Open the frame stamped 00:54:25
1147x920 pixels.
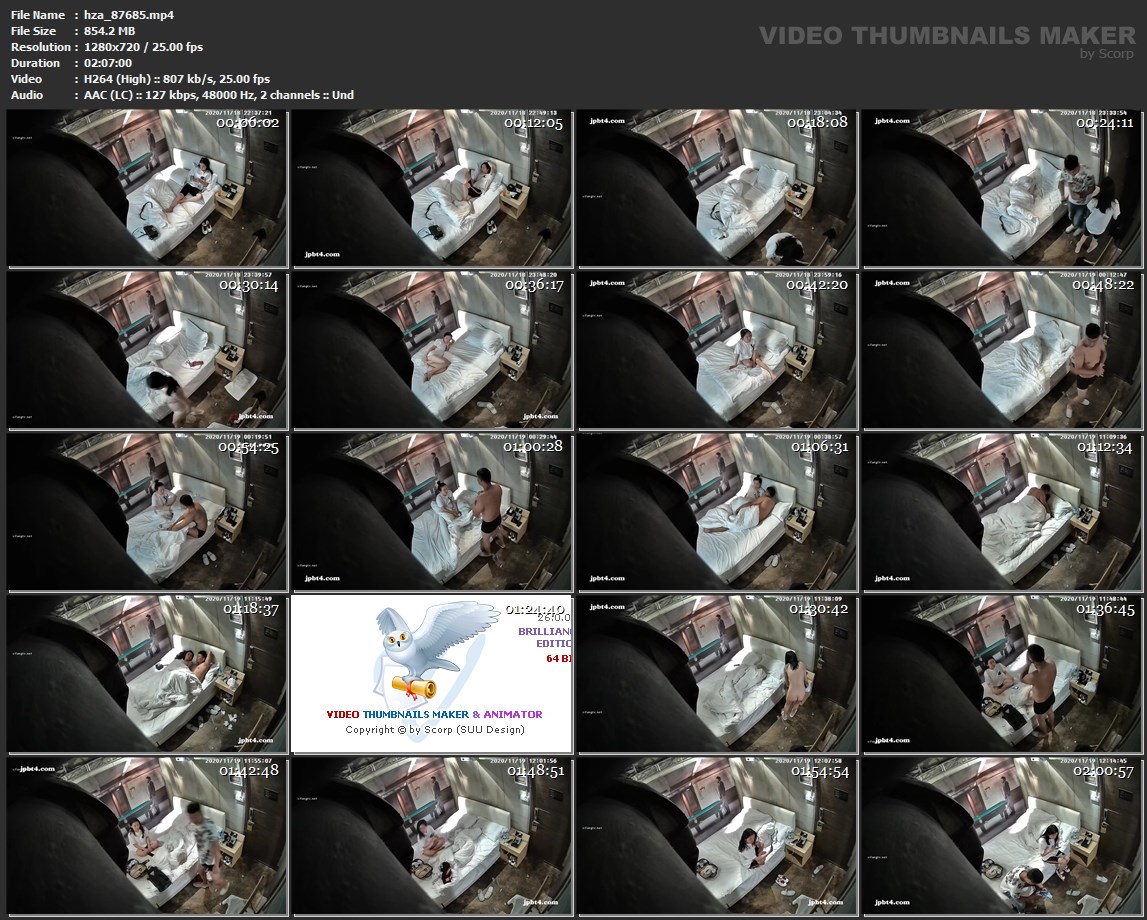pos(147,512)
